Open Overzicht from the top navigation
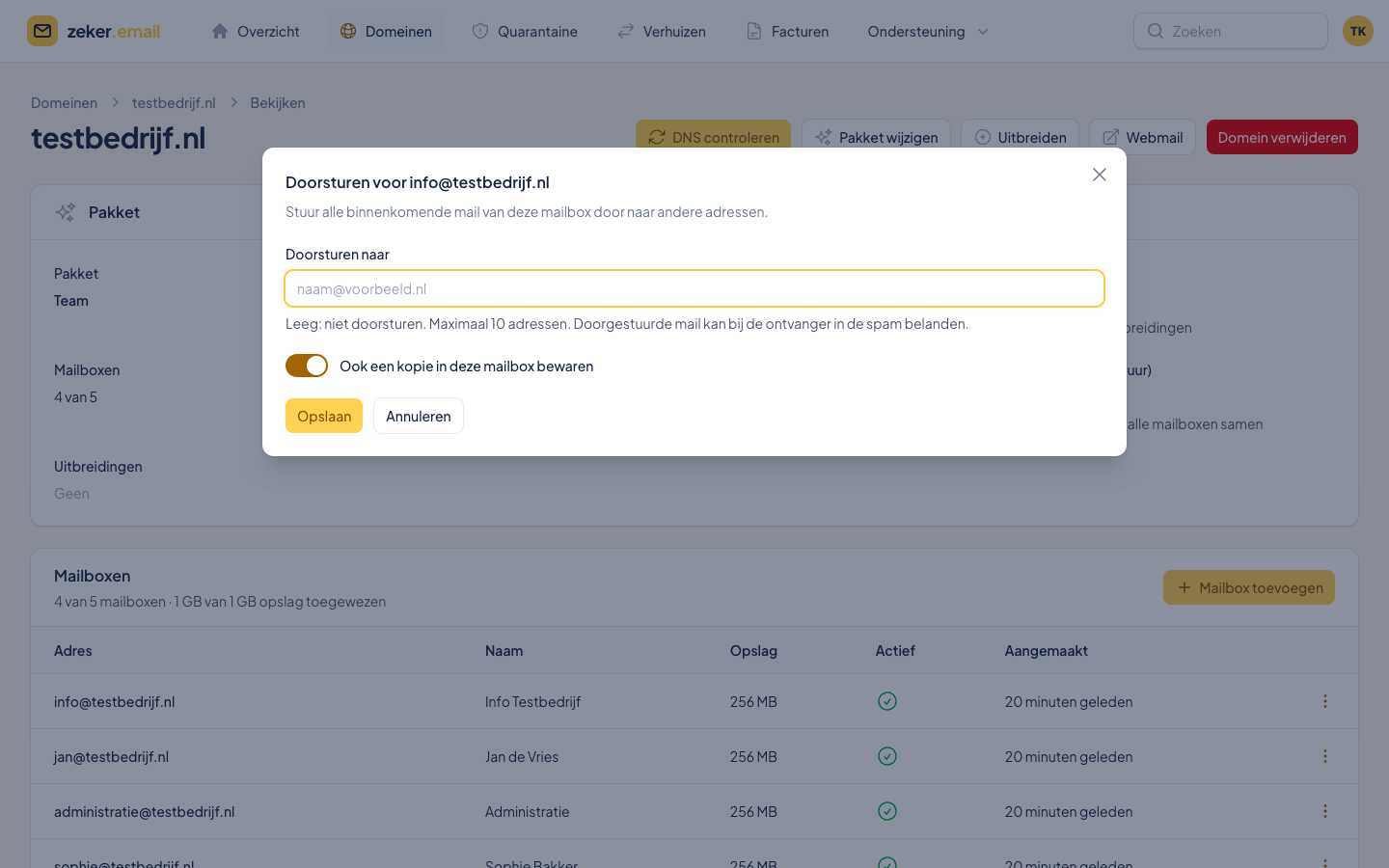1389x868 pixels. tap(256, 31)
